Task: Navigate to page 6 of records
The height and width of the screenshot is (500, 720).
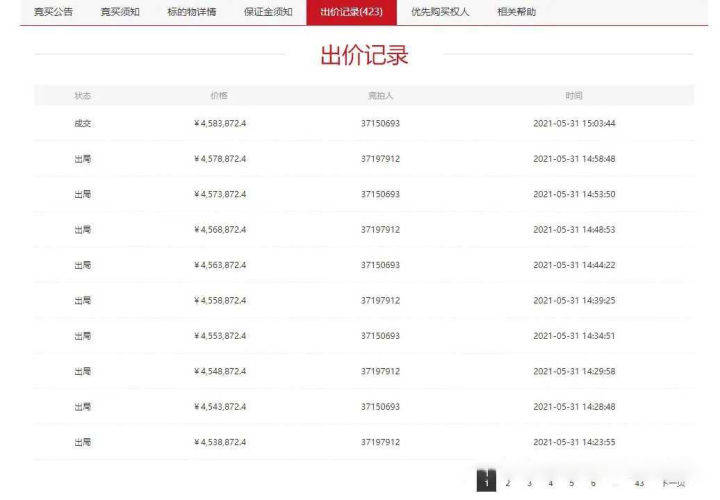Action: (593, 483)
